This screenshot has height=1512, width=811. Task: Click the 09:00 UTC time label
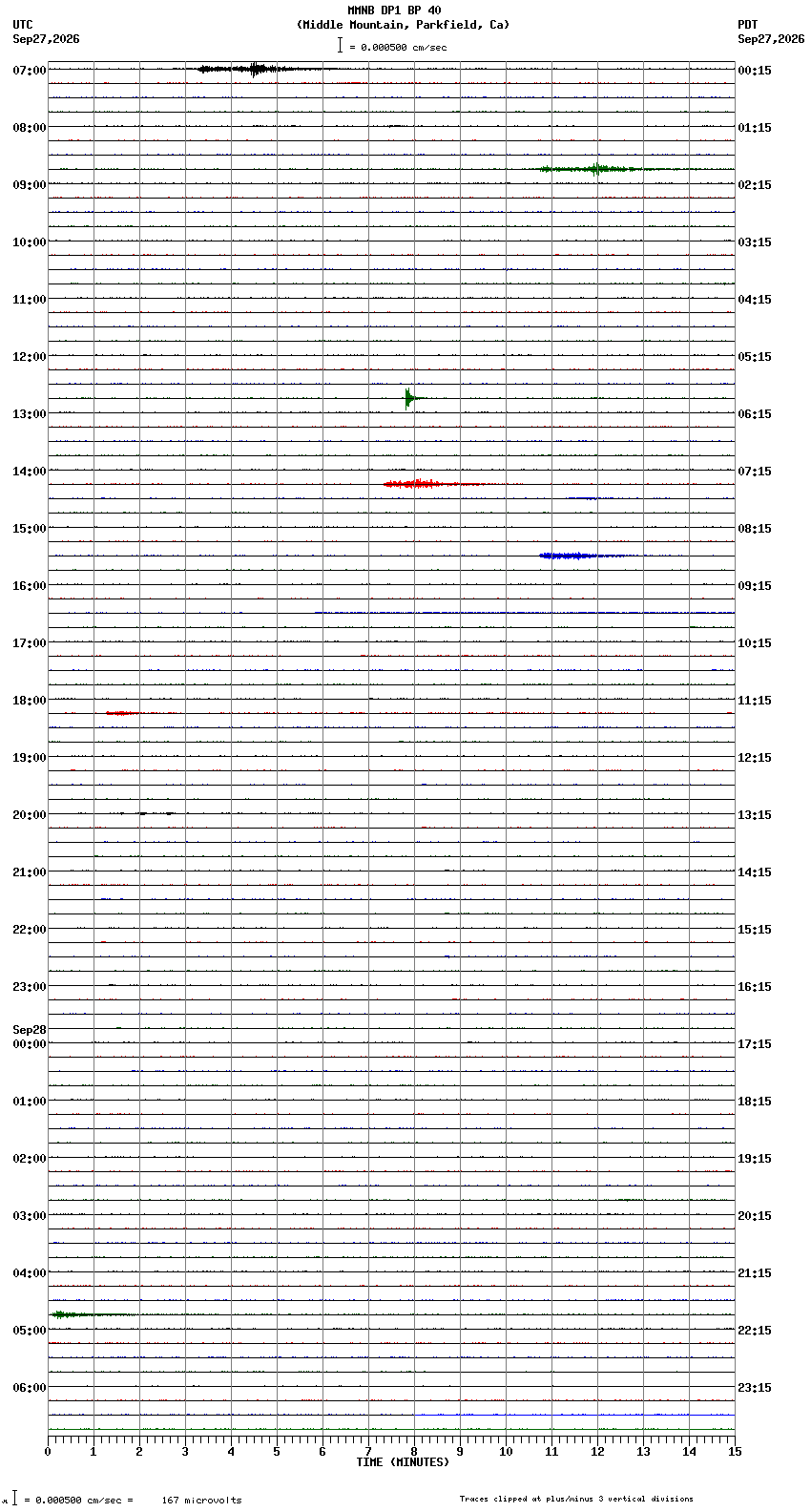[x=30, y=185]
